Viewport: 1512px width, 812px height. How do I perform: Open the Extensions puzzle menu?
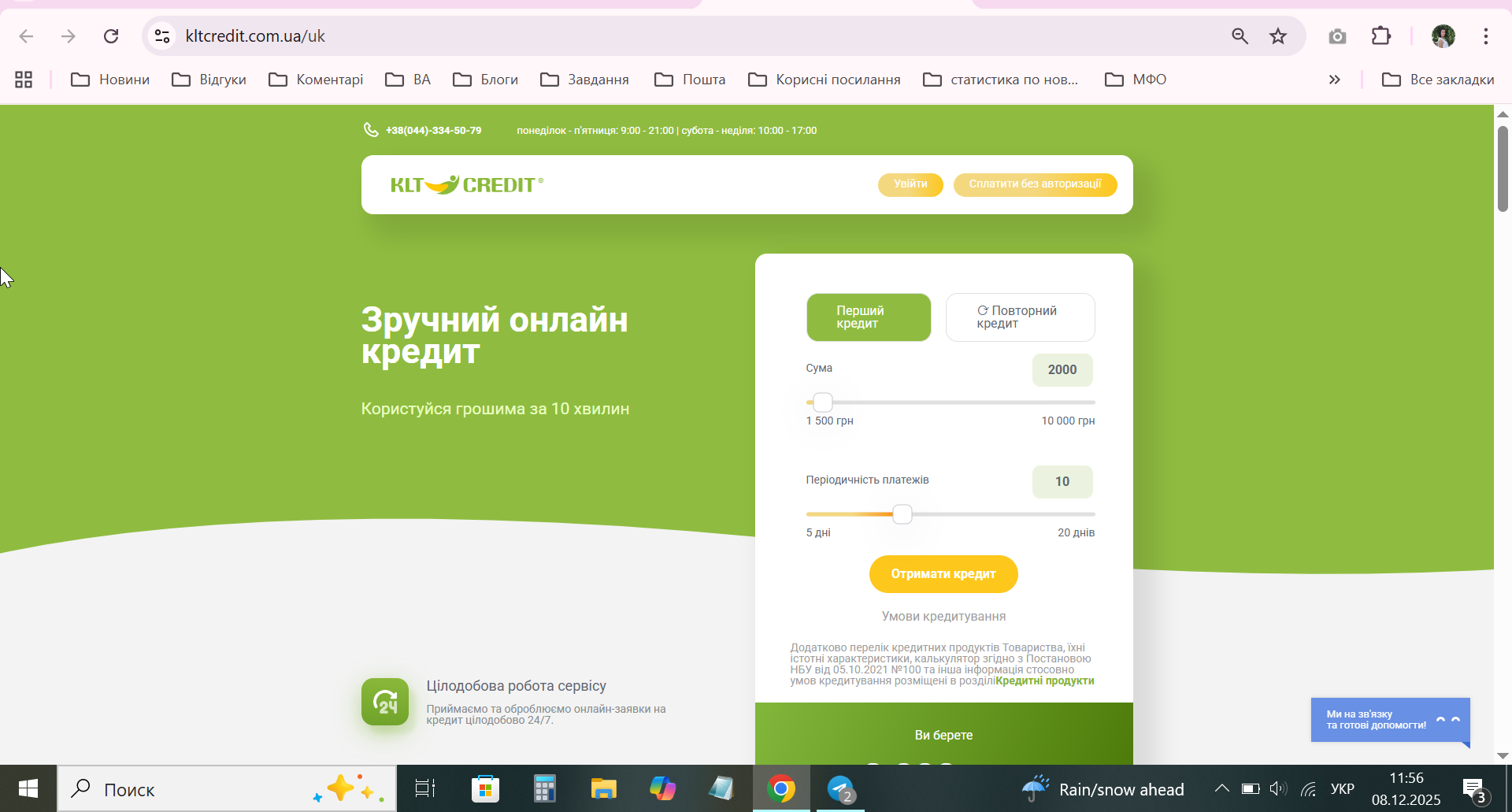(1381, 36)
